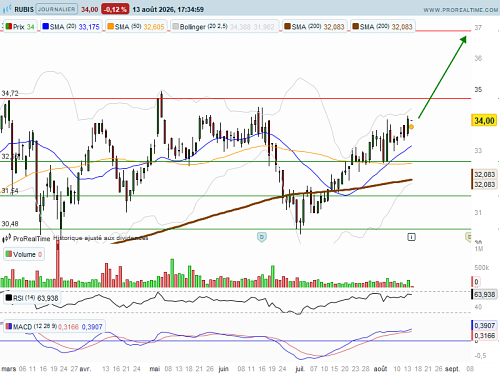Screen dimensions: 500x375
Task: Toggle the SMA (20) 33,175 indicator chip
Action: (71, 27)
